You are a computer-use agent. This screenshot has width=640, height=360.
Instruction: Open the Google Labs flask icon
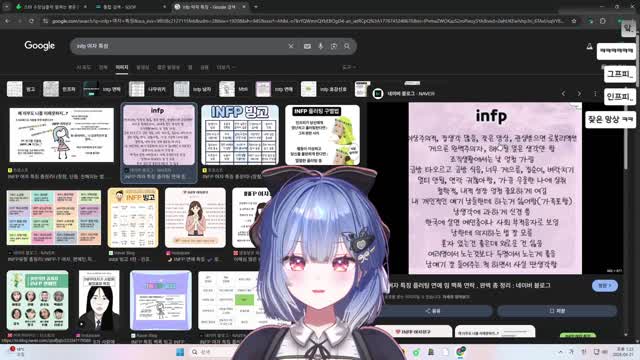coord(589,47)
